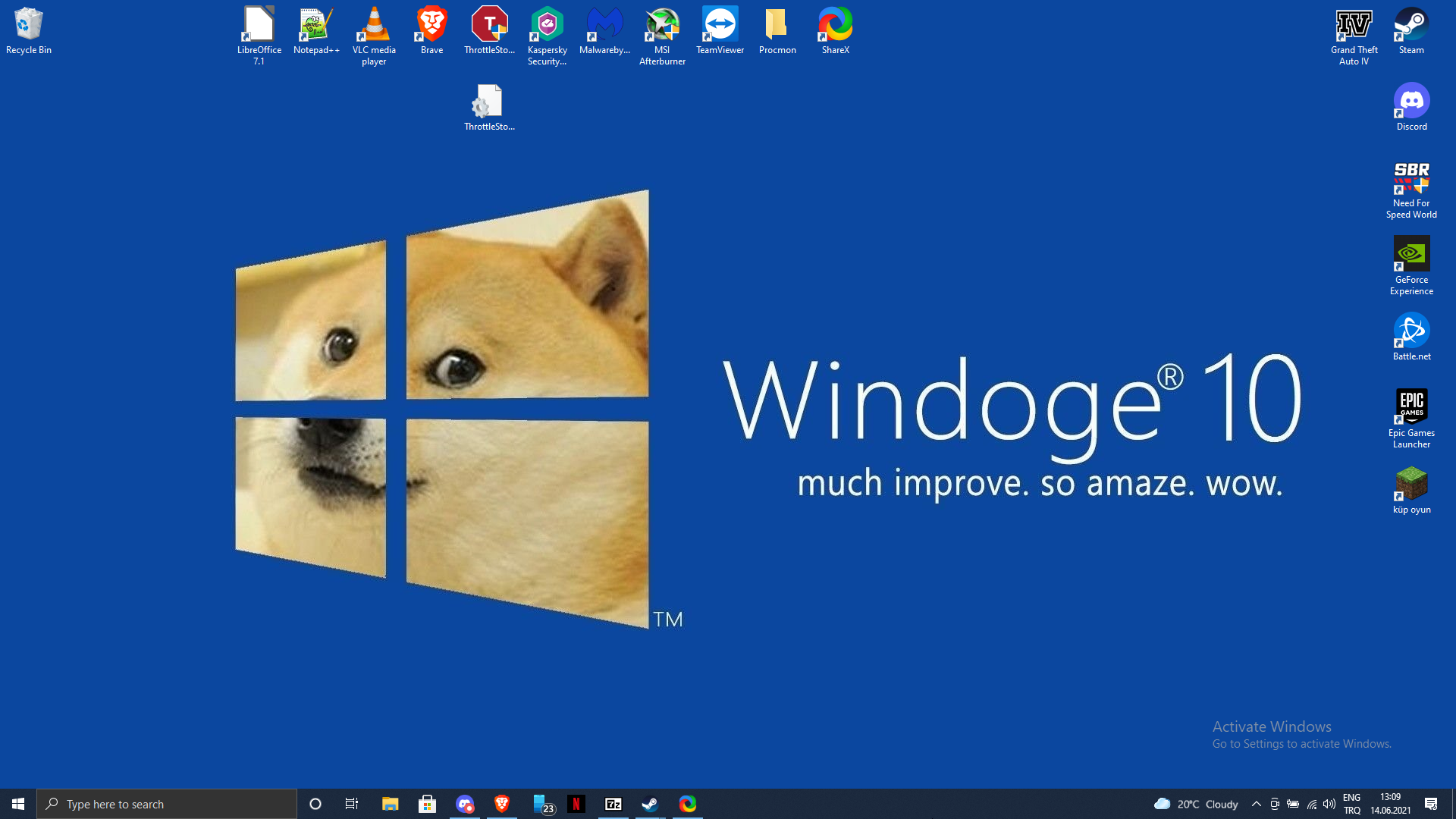Switch to 7-Zip in the taskbar

click(x=613, y=804)
